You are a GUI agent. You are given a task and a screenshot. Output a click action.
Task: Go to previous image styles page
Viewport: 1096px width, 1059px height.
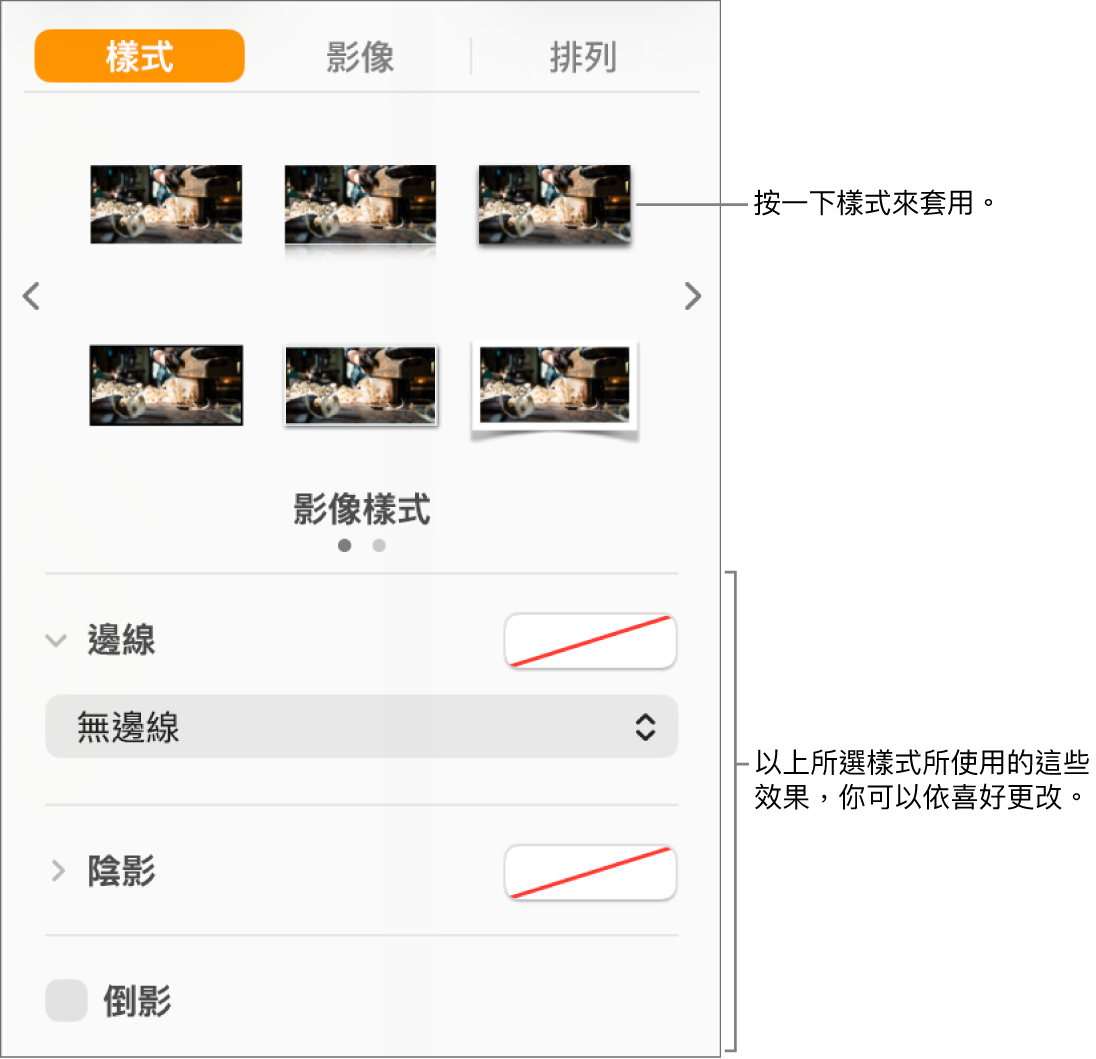[31, 296]
